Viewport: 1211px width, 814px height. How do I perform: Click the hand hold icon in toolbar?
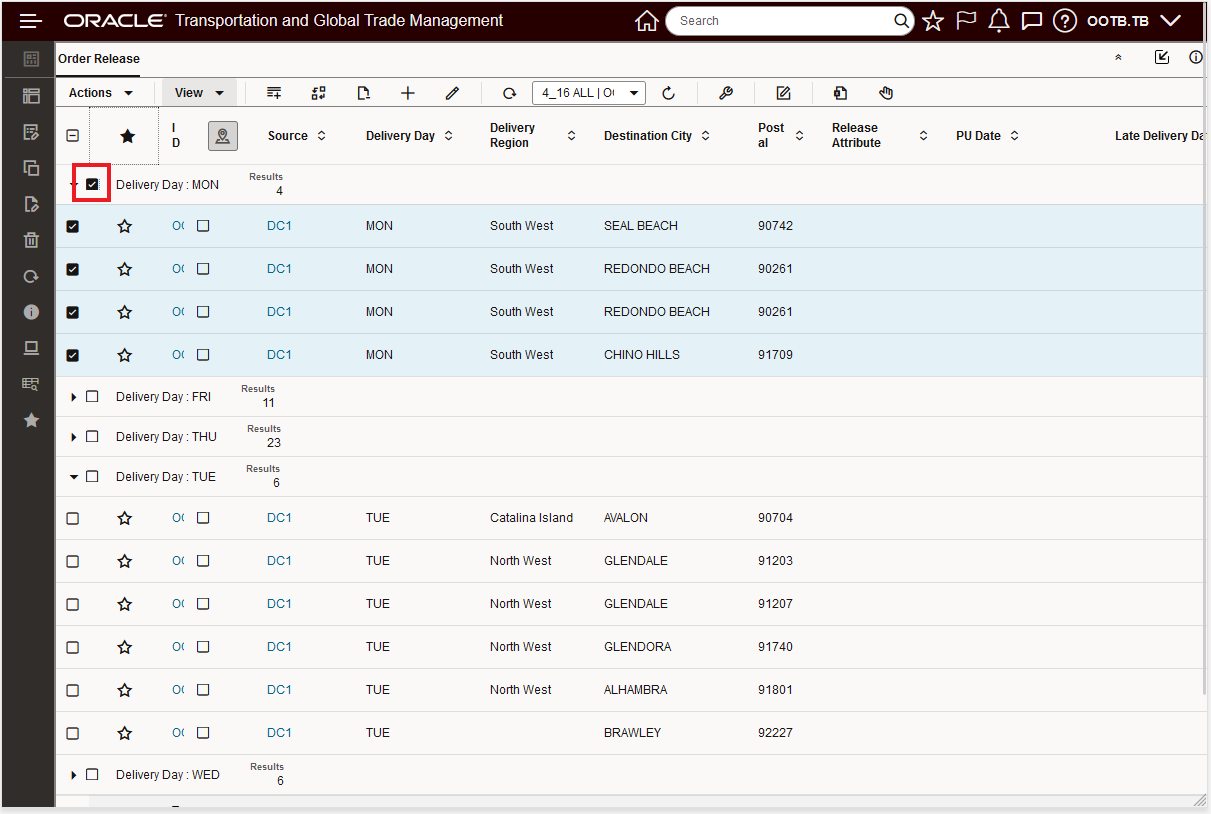click(x=886, y=93)
